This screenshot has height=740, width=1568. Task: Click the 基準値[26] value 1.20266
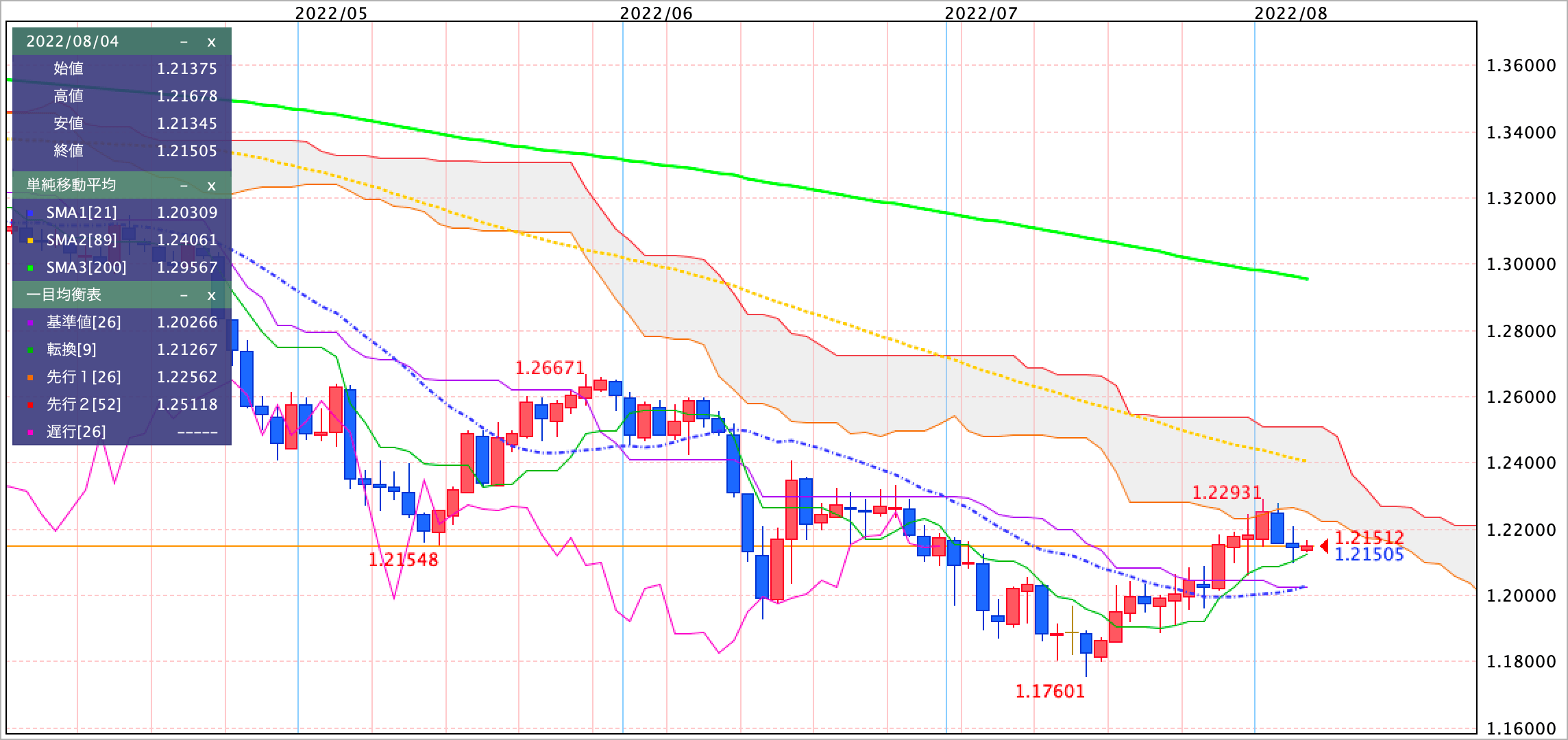[x=187, y=323]
